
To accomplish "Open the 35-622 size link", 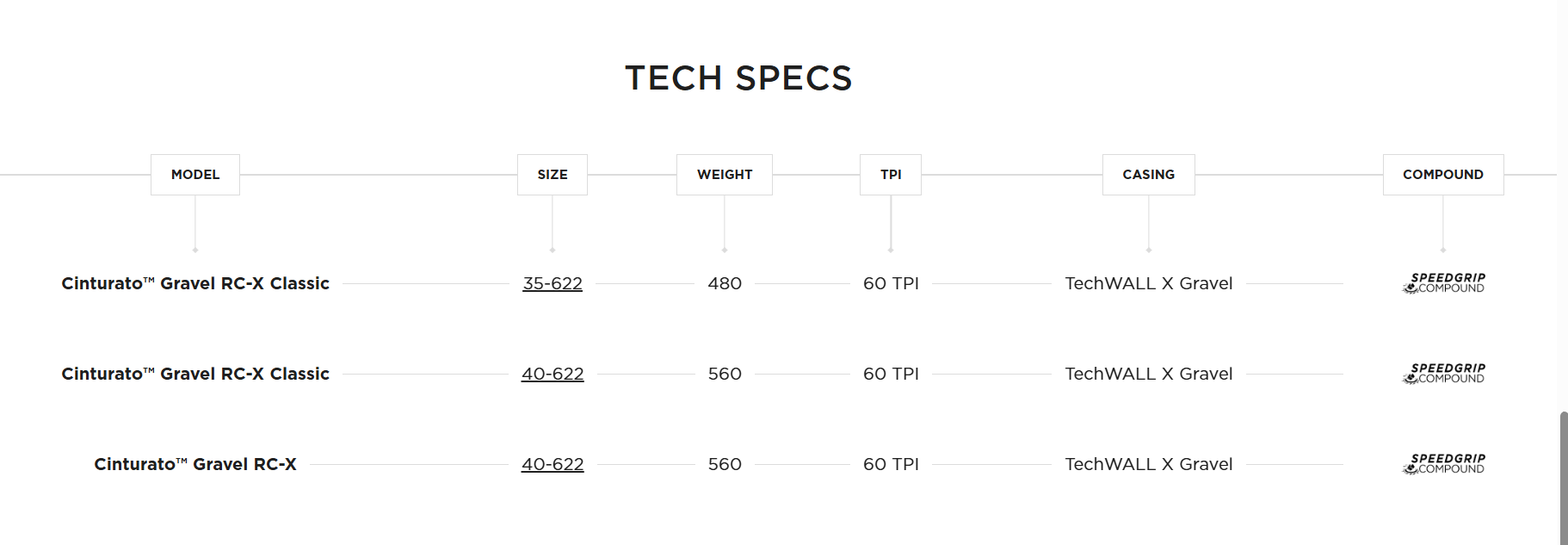I will [553, 283].
